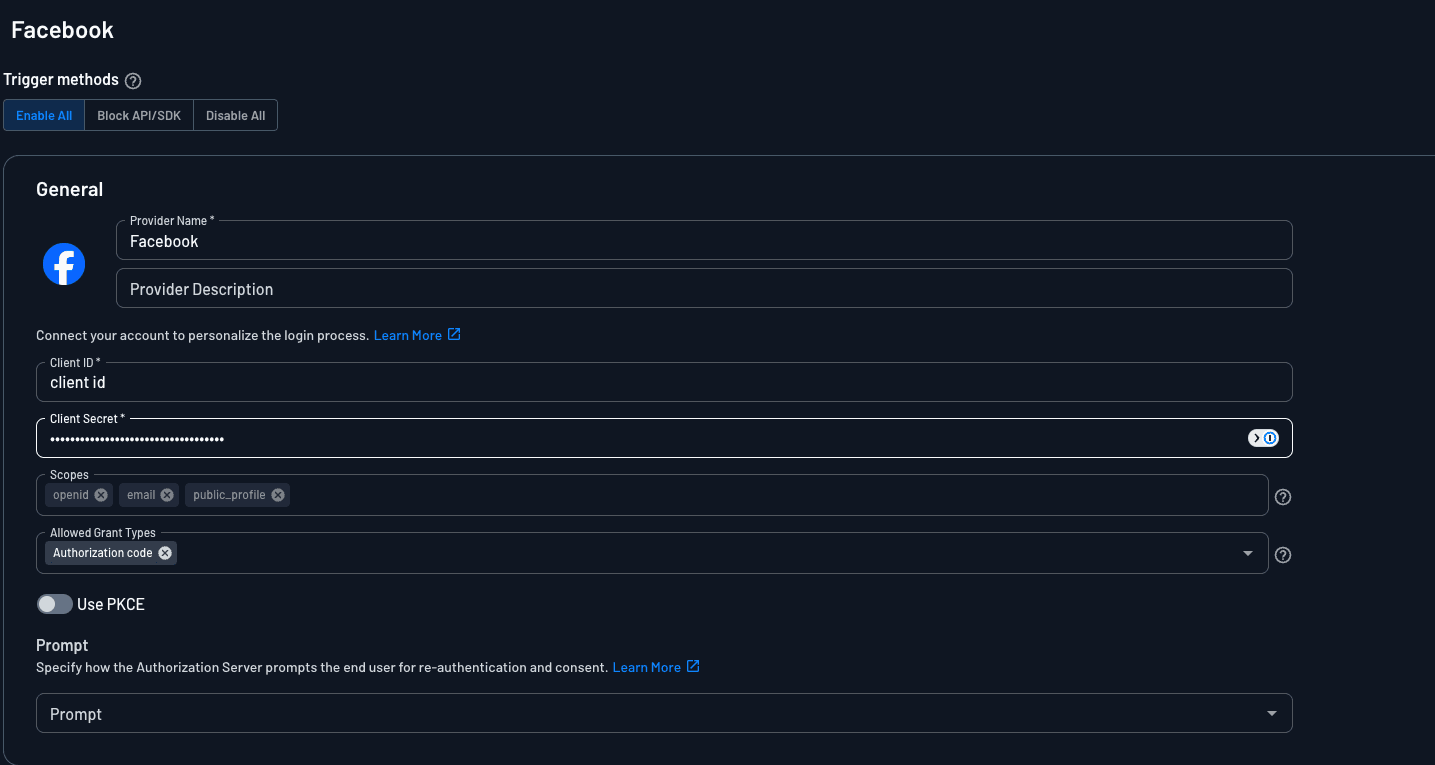Remove the openid scope chip
Screen dimensions: 1435x765
click(101, 495)
